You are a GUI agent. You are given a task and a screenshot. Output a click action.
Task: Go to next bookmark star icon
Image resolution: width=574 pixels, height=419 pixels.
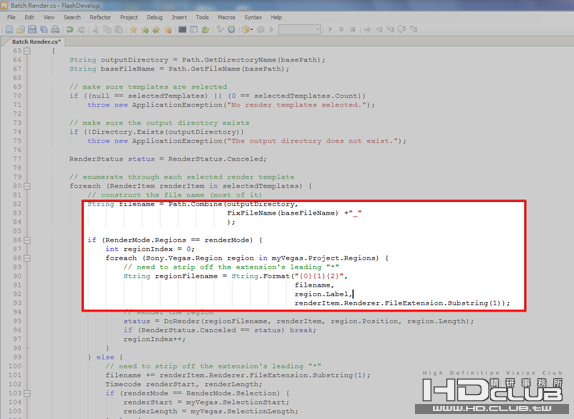[x=145, y=29]
